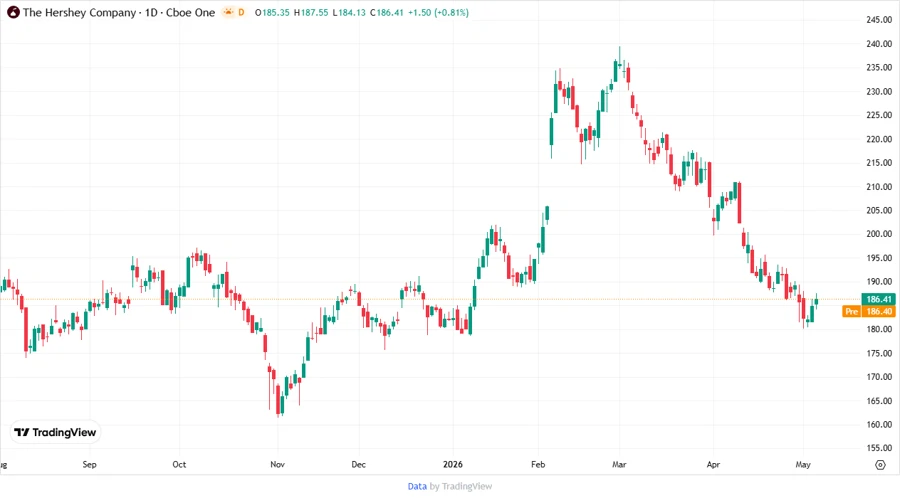Click the 200.00 price axis label
This screenshot has width=900, height=498.
879,234
